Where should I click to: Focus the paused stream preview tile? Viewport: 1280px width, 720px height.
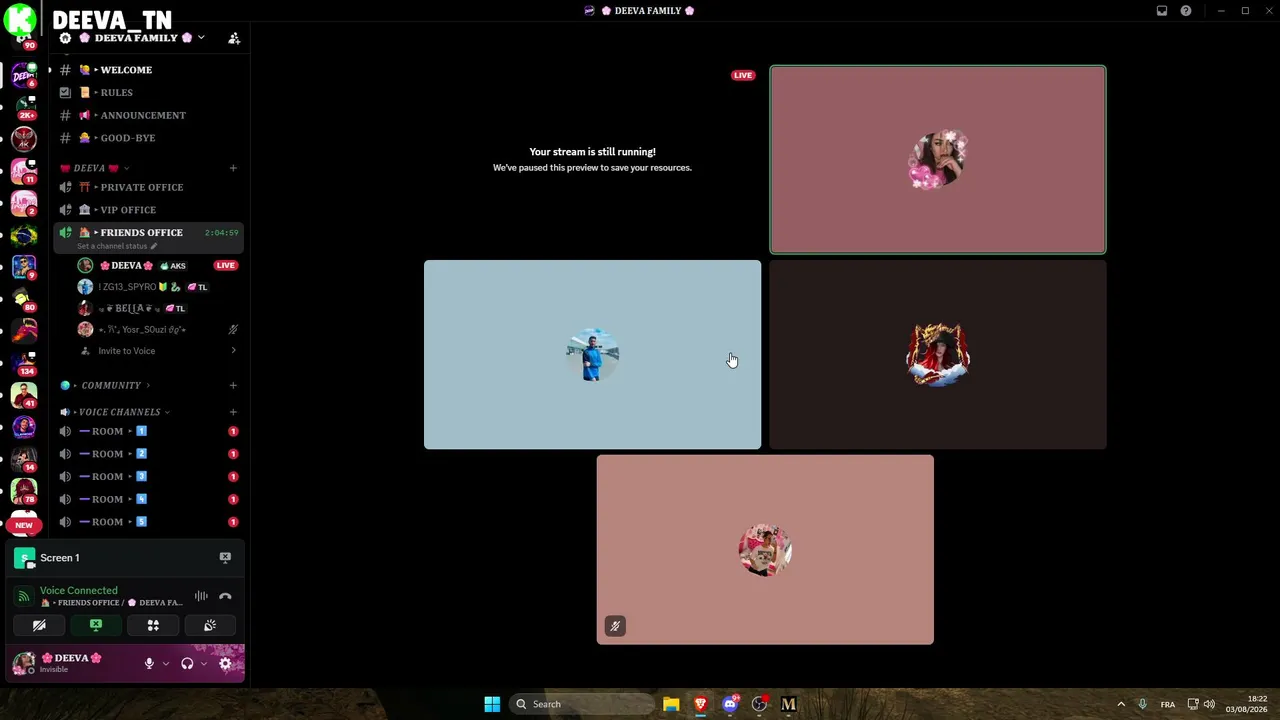592,160
